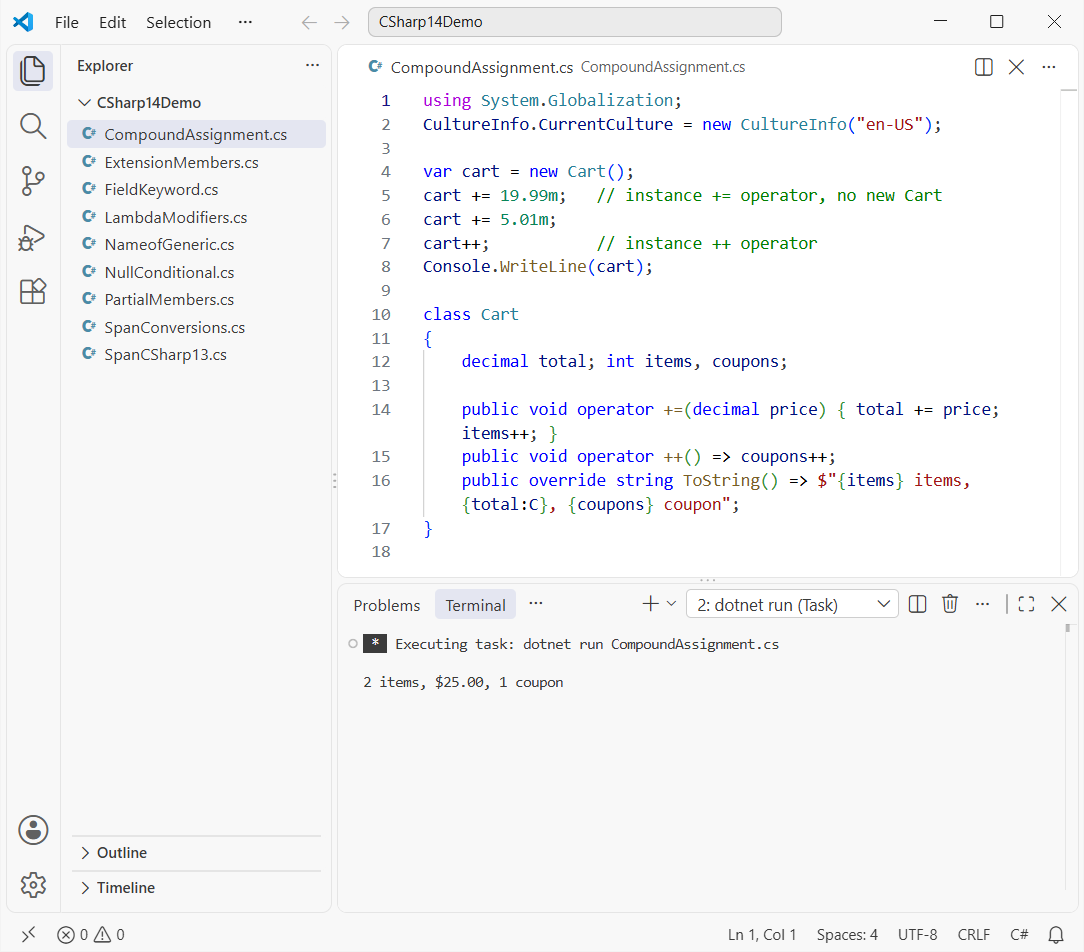This screenshot has height=952, width=1084.
Task: Open NullConditional.cs file
Action: pyautogui.click(x=196, y=272)
